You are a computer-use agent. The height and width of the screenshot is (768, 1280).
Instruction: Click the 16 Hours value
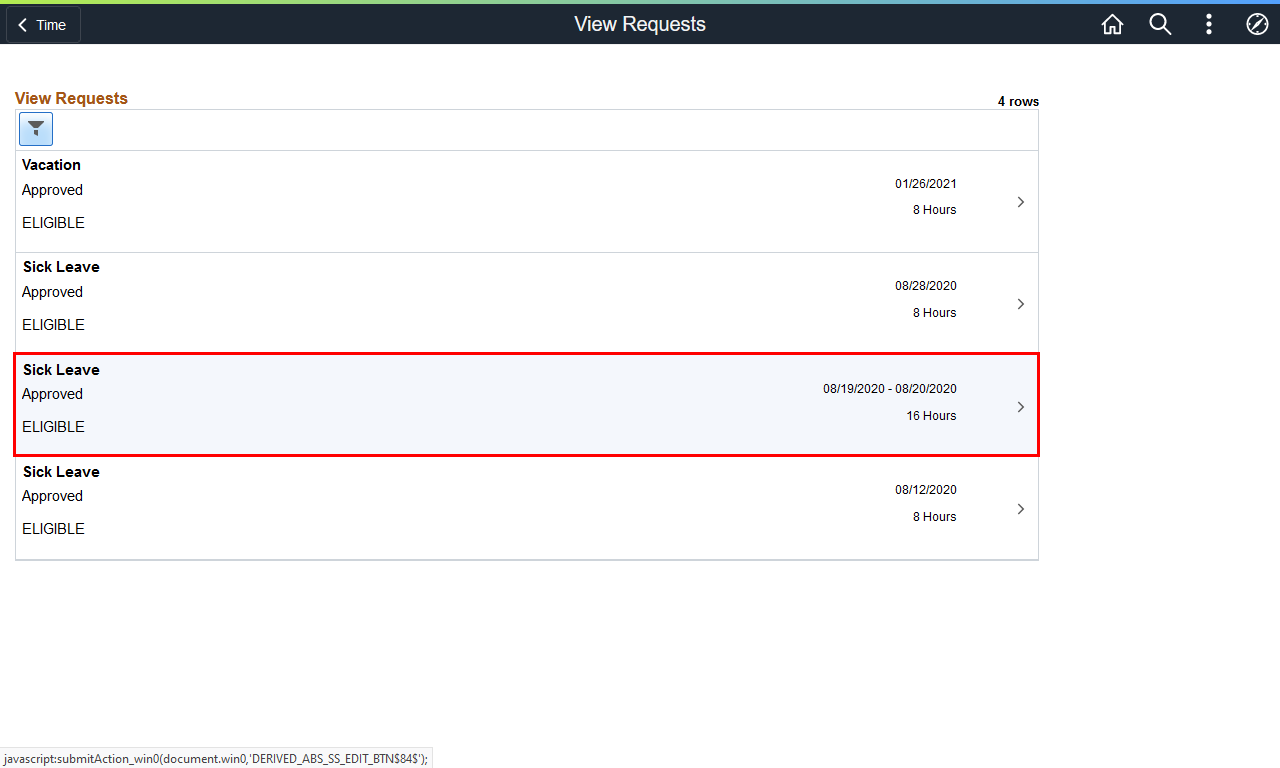pos(932,416)
